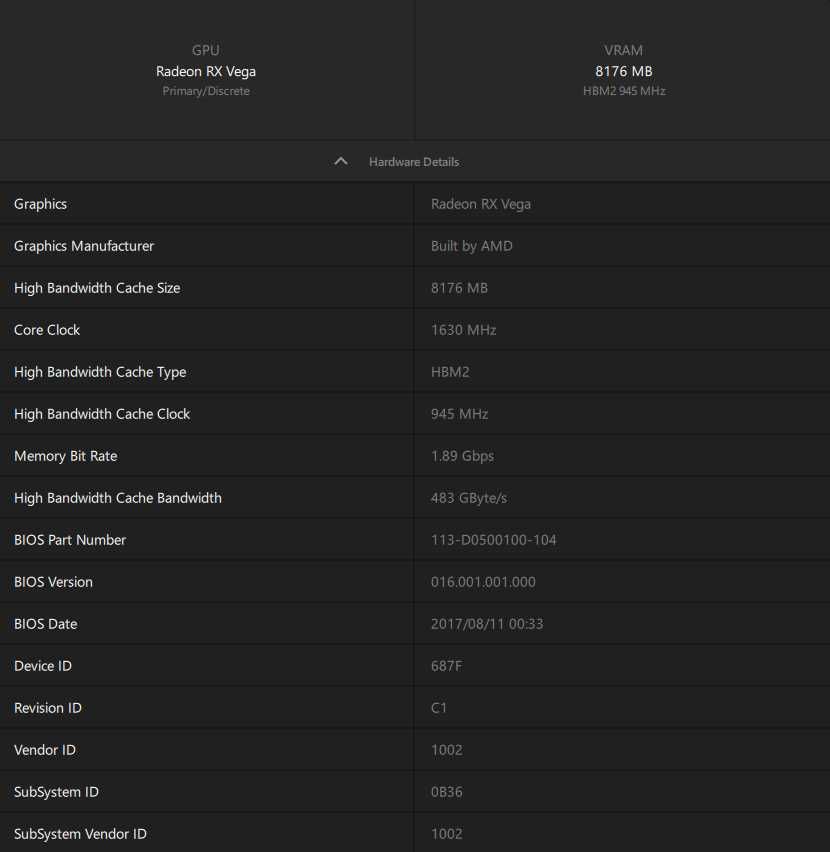830x852 pixels.
Task: Select the 0B36 subsystem value
Action: (447, 792)
